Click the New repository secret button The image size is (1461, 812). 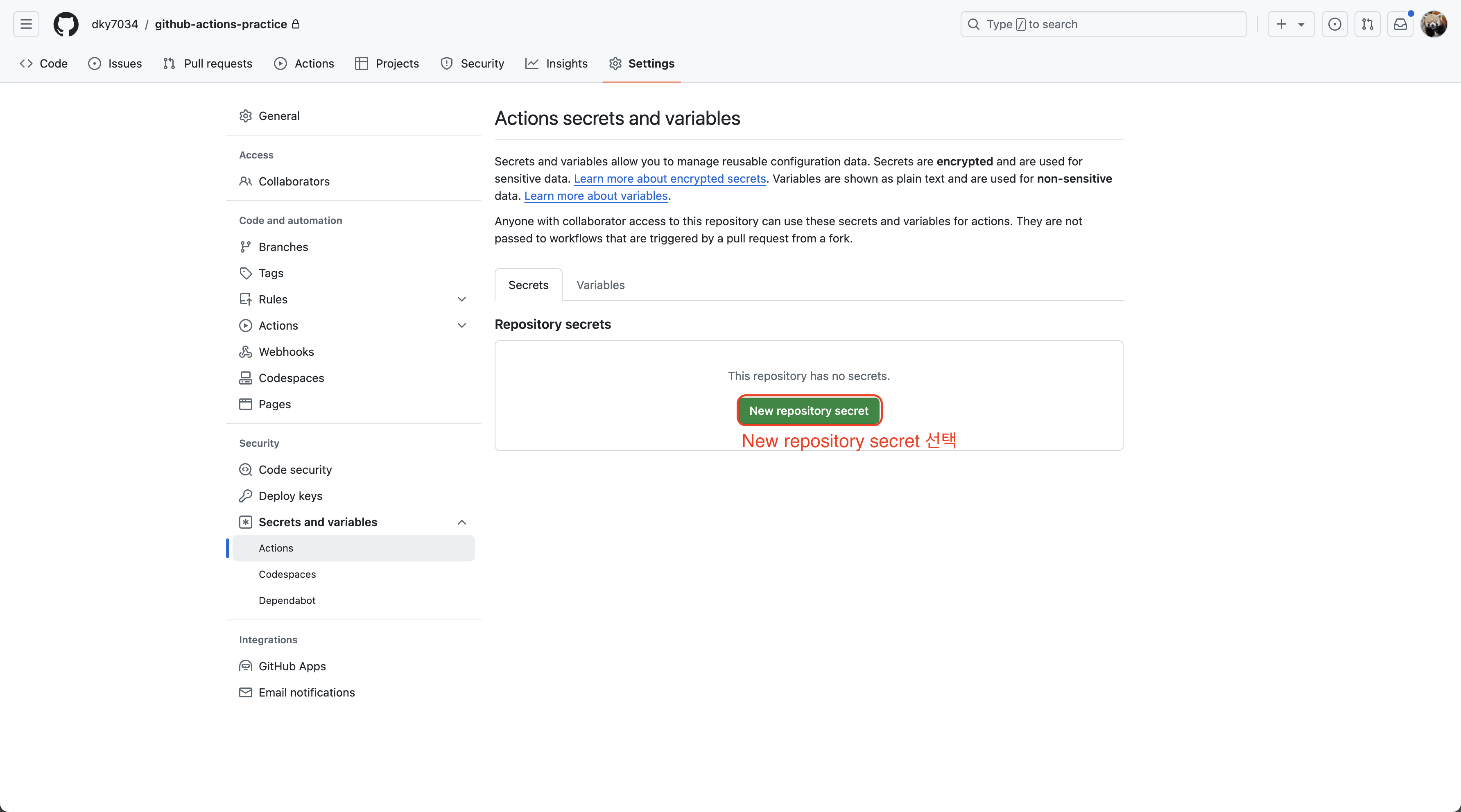(808, 411)
